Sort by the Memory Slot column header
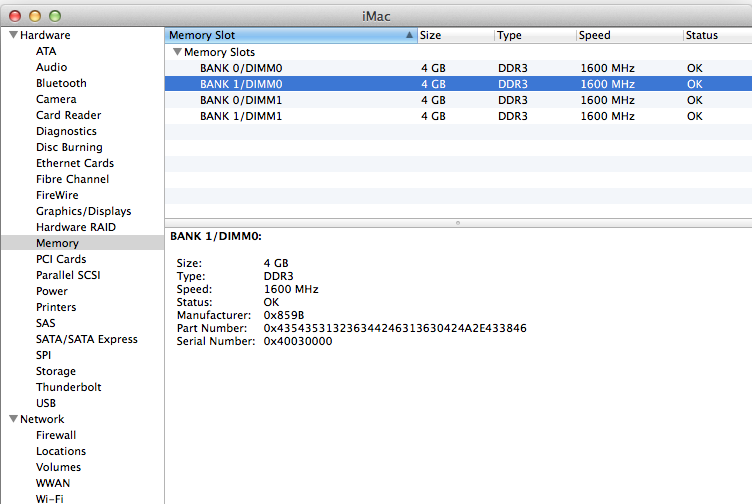This screenshot has height=504, width=752. pos(291,35)
